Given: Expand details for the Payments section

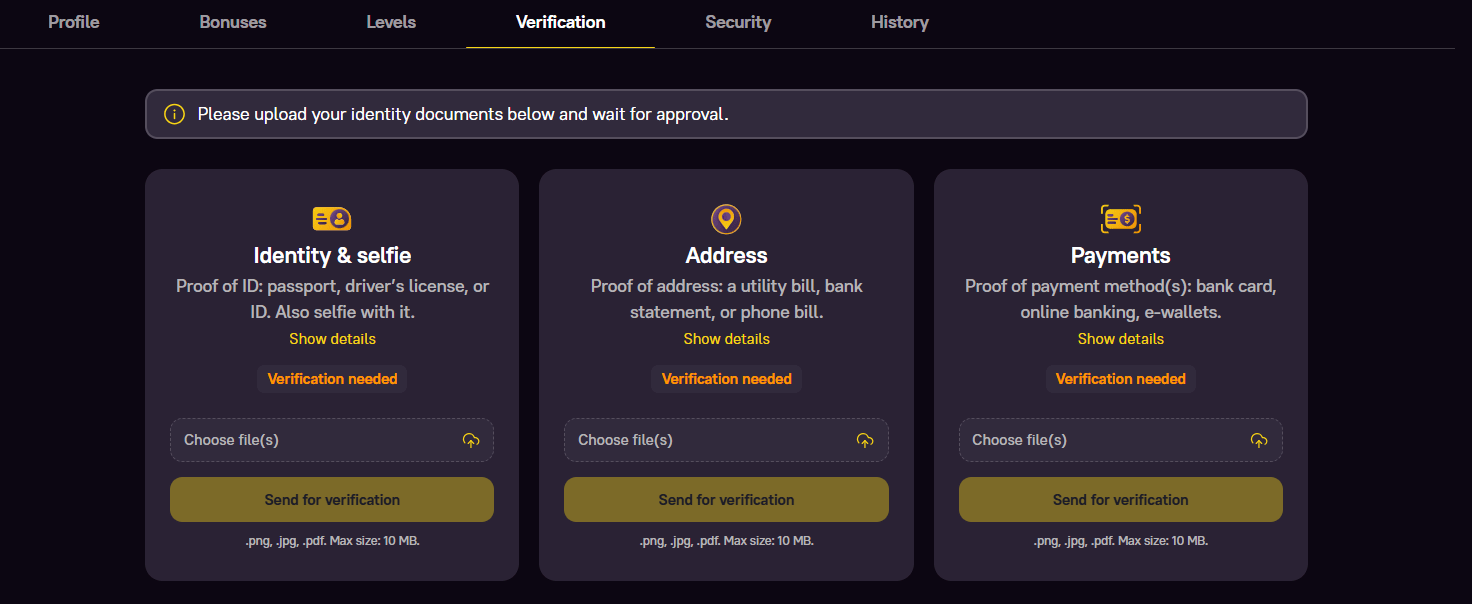Looking at the screenshot, I should 1120,338.
